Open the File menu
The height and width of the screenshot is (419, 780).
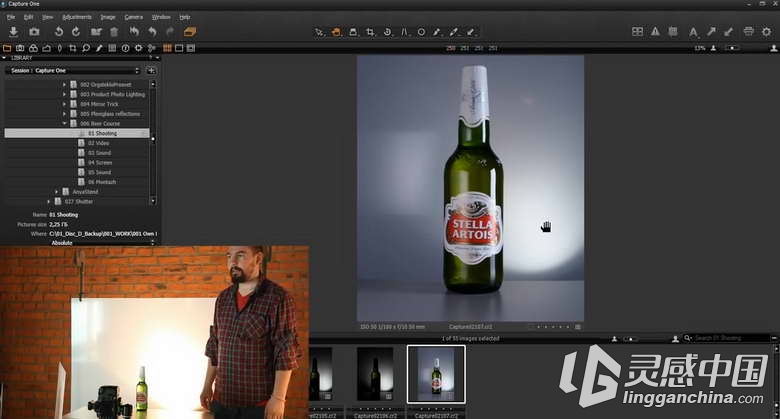[11, 17]
